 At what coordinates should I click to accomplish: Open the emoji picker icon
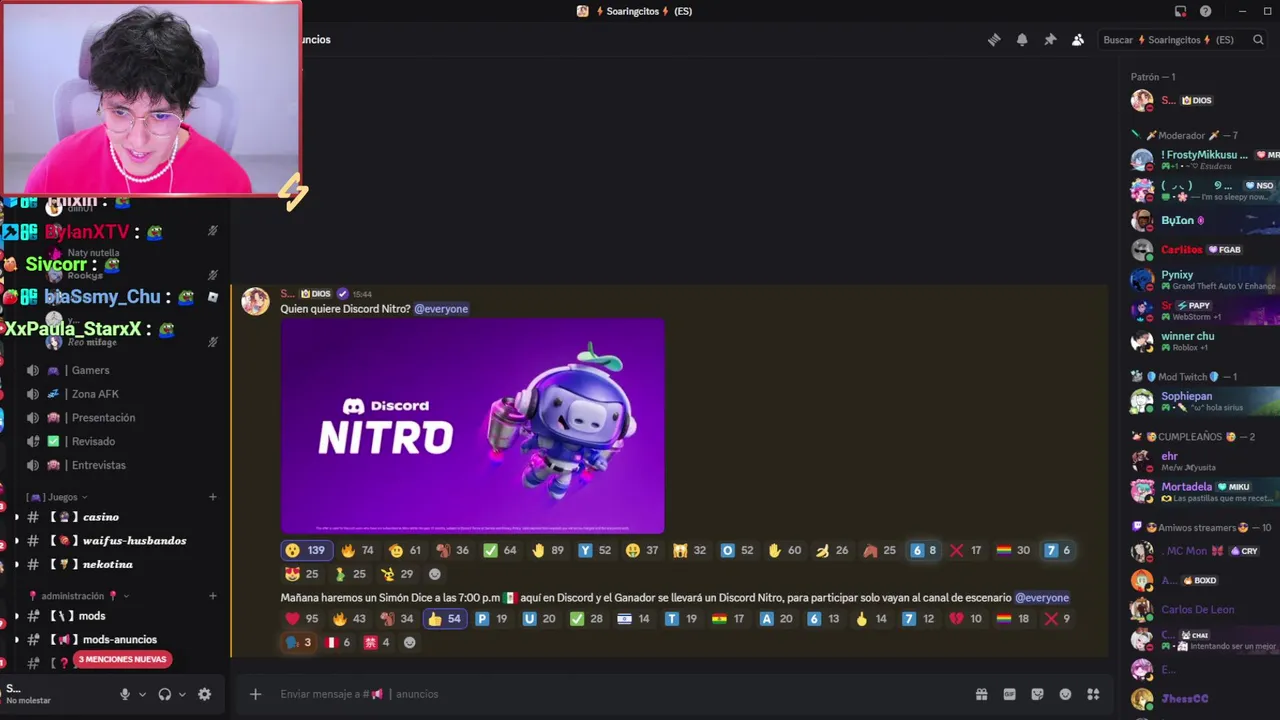coord(1065,694)
